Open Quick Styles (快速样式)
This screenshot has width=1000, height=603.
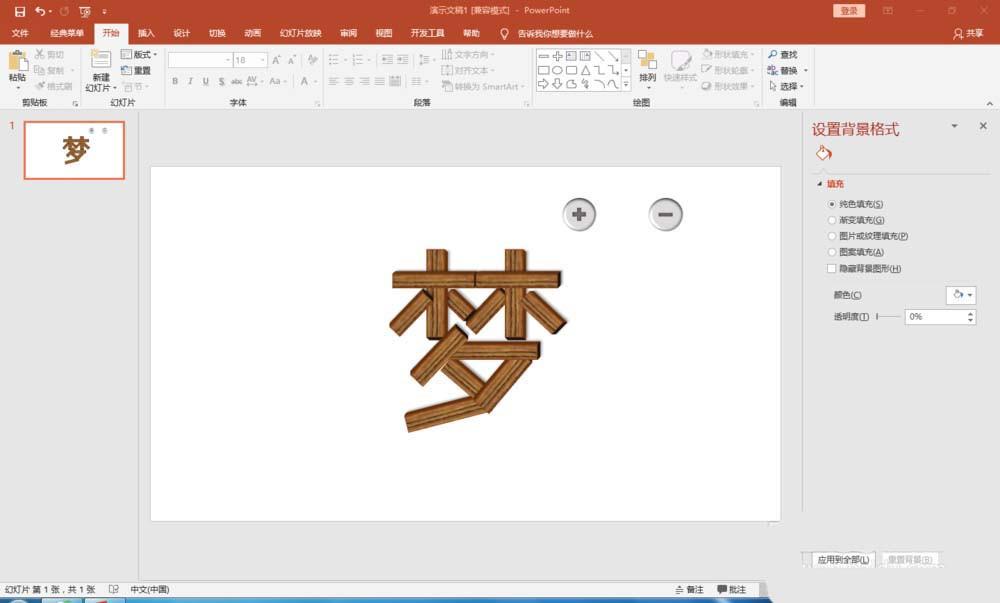pos(681,70)
